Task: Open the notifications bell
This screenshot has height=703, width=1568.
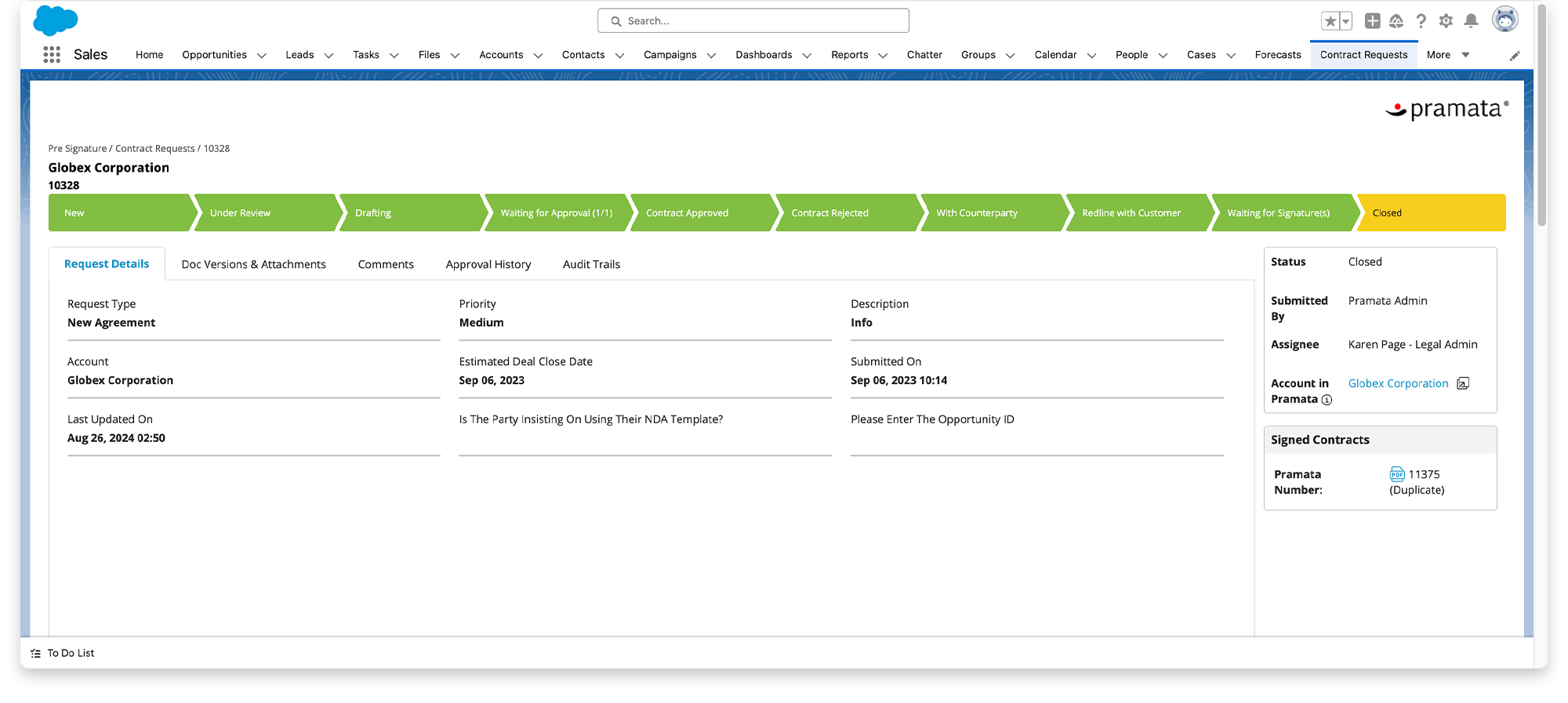Action: pos(1472,21)
